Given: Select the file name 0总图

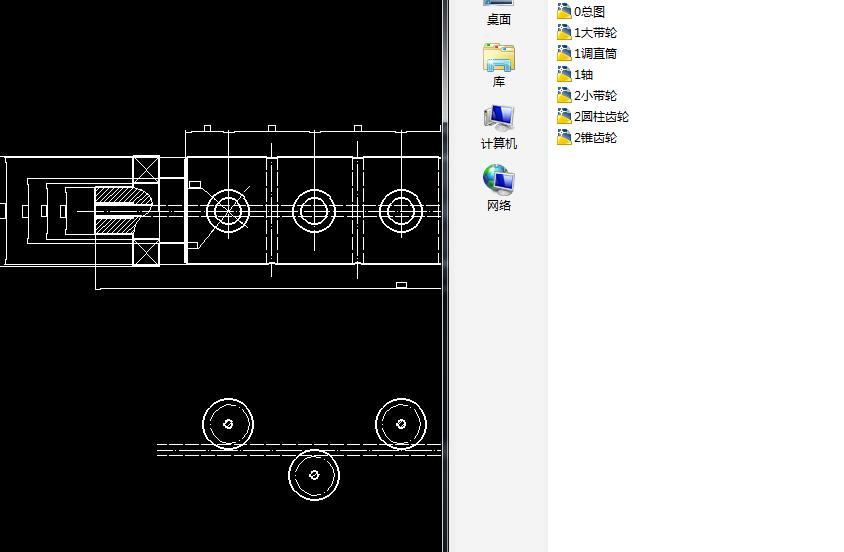Looking at the screenshot, I should pos(589,12).
